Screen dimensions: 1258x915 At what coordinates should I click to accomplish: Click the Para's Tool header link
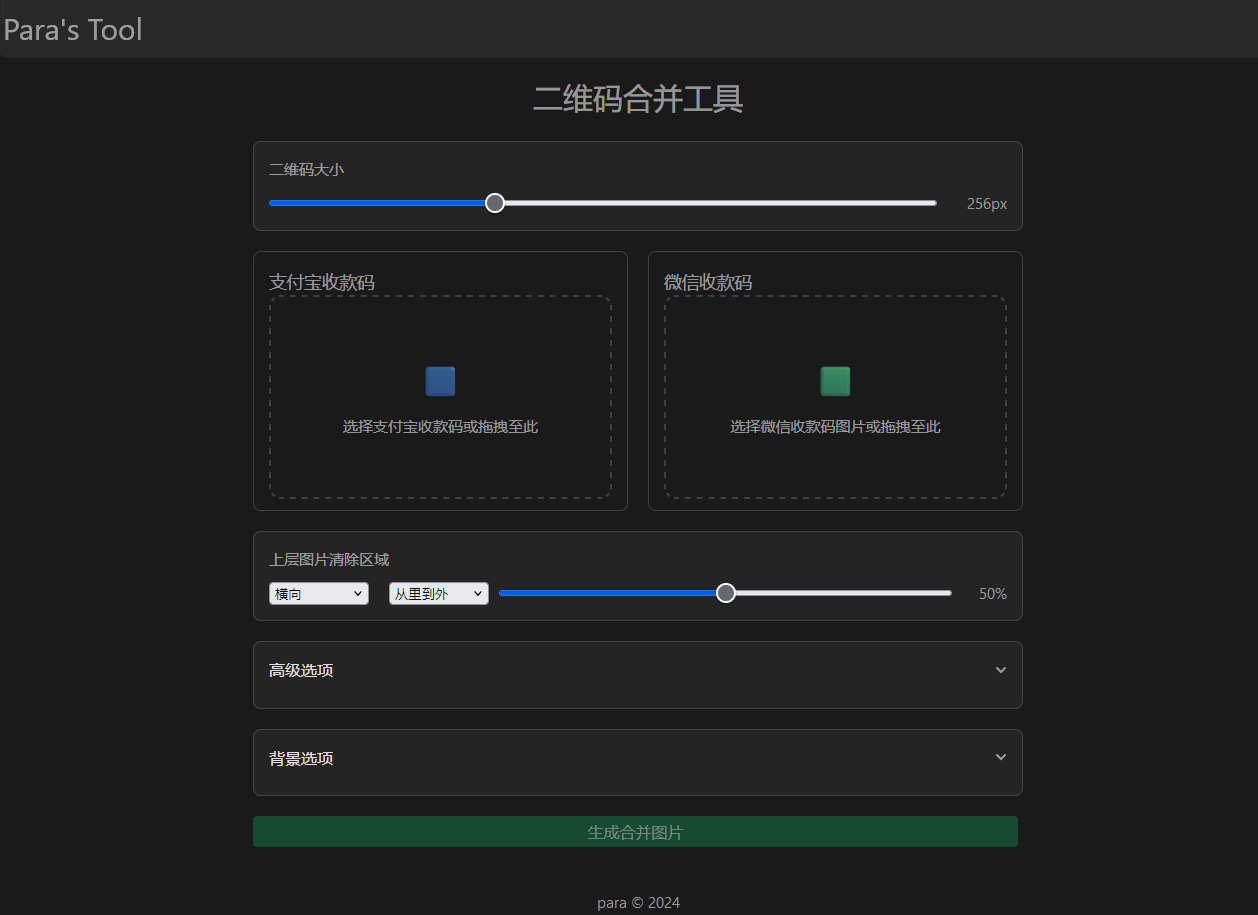click(x=73, y=29)
